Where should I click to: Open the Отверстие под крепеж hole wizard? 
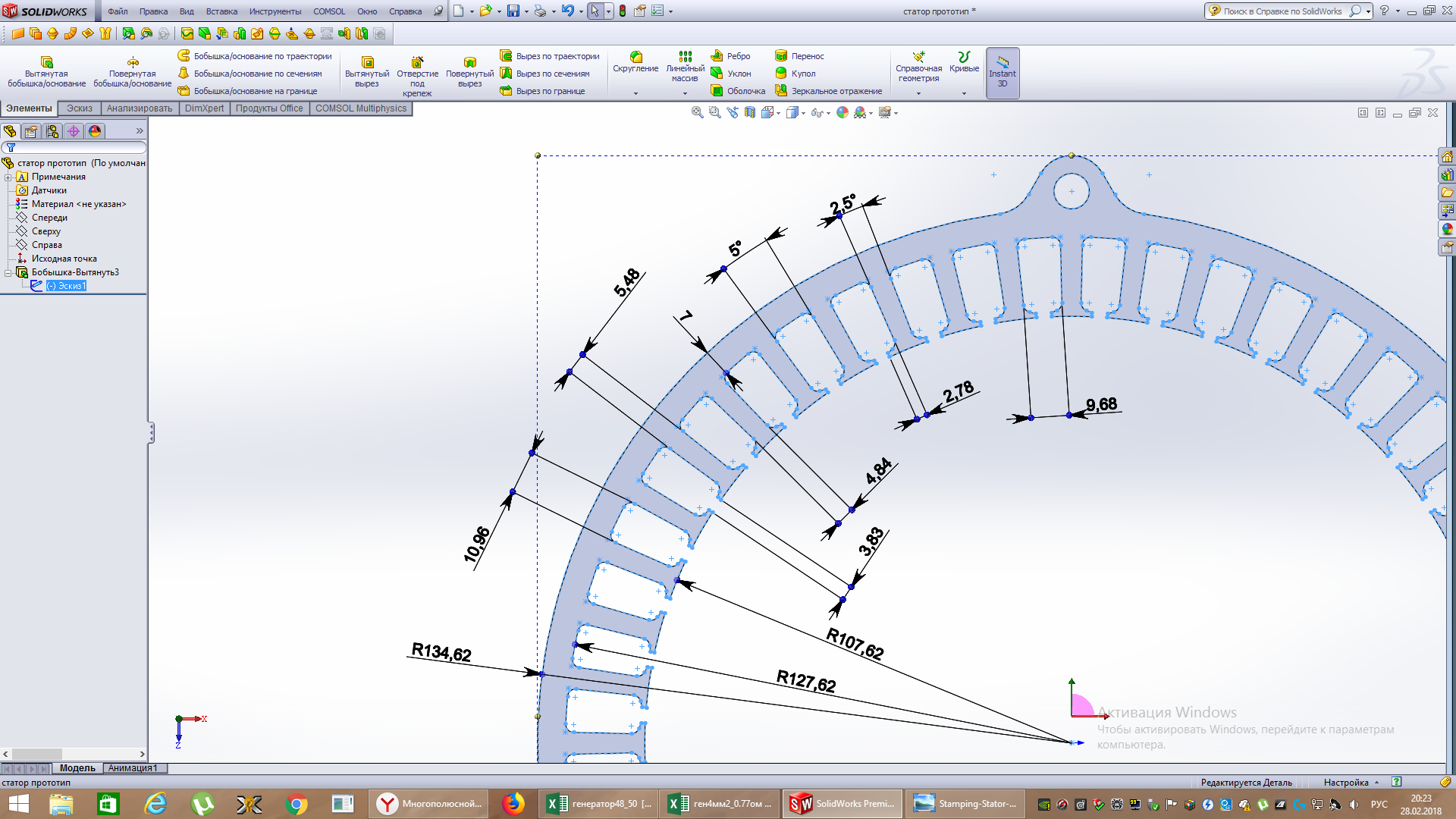point(417,76)
